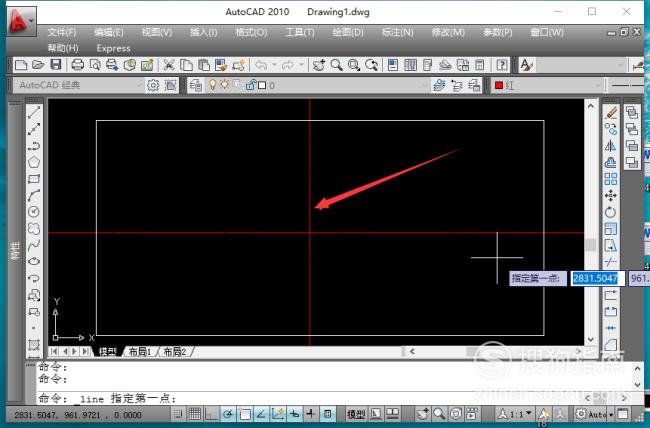Image resolution: width=650 pixels, height=428 pixels.
Task: Toggle Object Snap Tracking in status bar
Action: pos(261,414)
